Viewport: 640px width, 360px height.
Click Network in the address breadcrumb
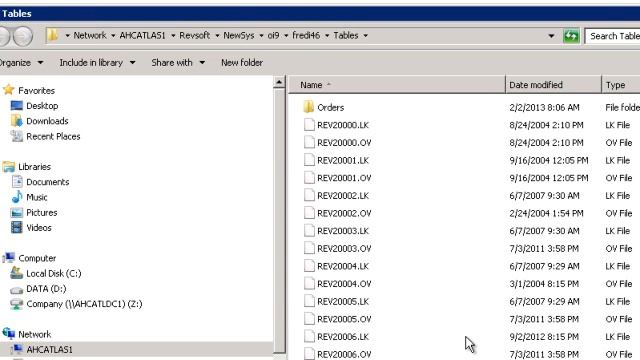[90, 36]
